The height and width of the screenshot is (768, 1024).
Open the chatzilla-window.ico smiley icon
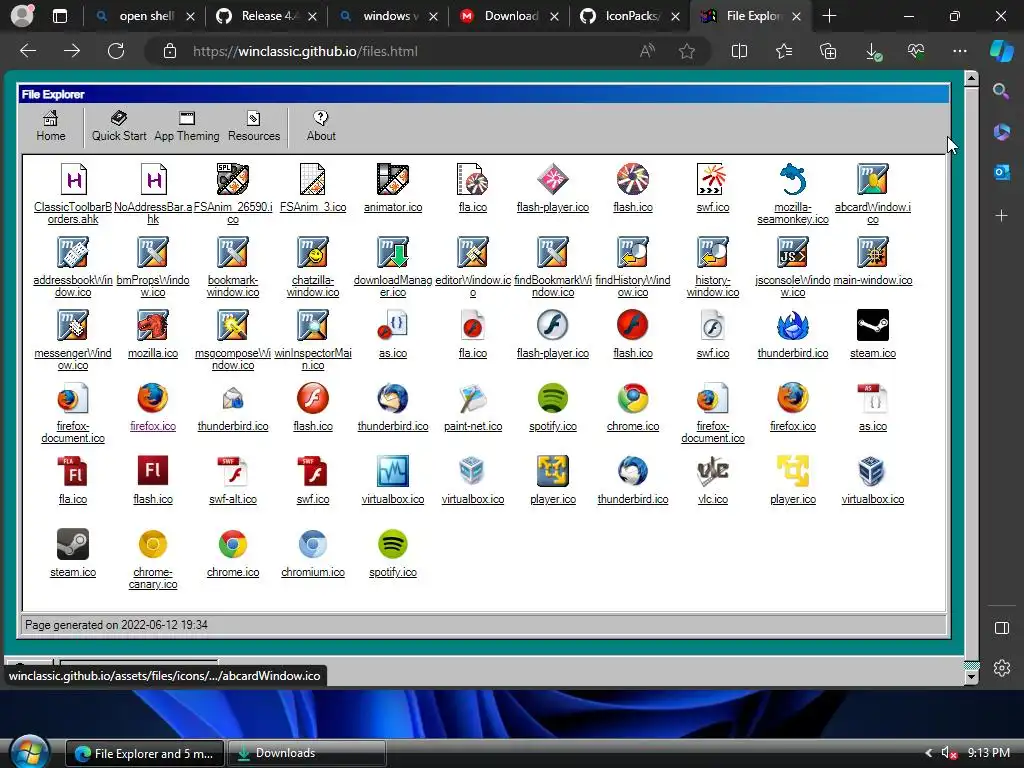click(313, 252)
